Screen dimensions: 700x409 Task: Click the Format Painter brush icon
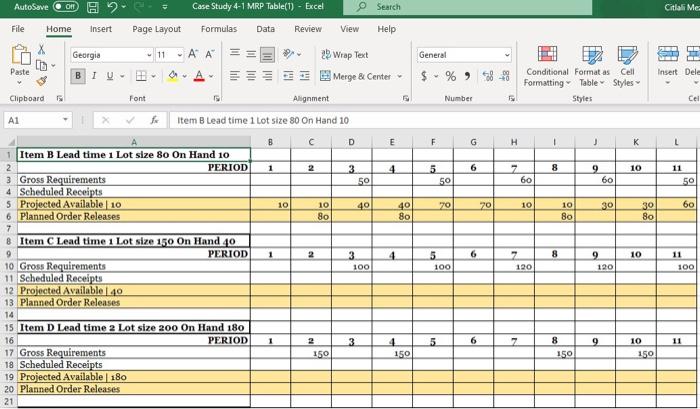pos(42,81)
